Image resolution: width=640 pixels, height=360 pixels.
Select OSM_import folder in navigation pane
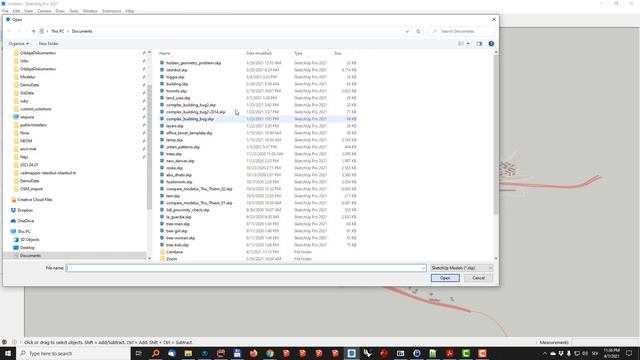point(31,189)
